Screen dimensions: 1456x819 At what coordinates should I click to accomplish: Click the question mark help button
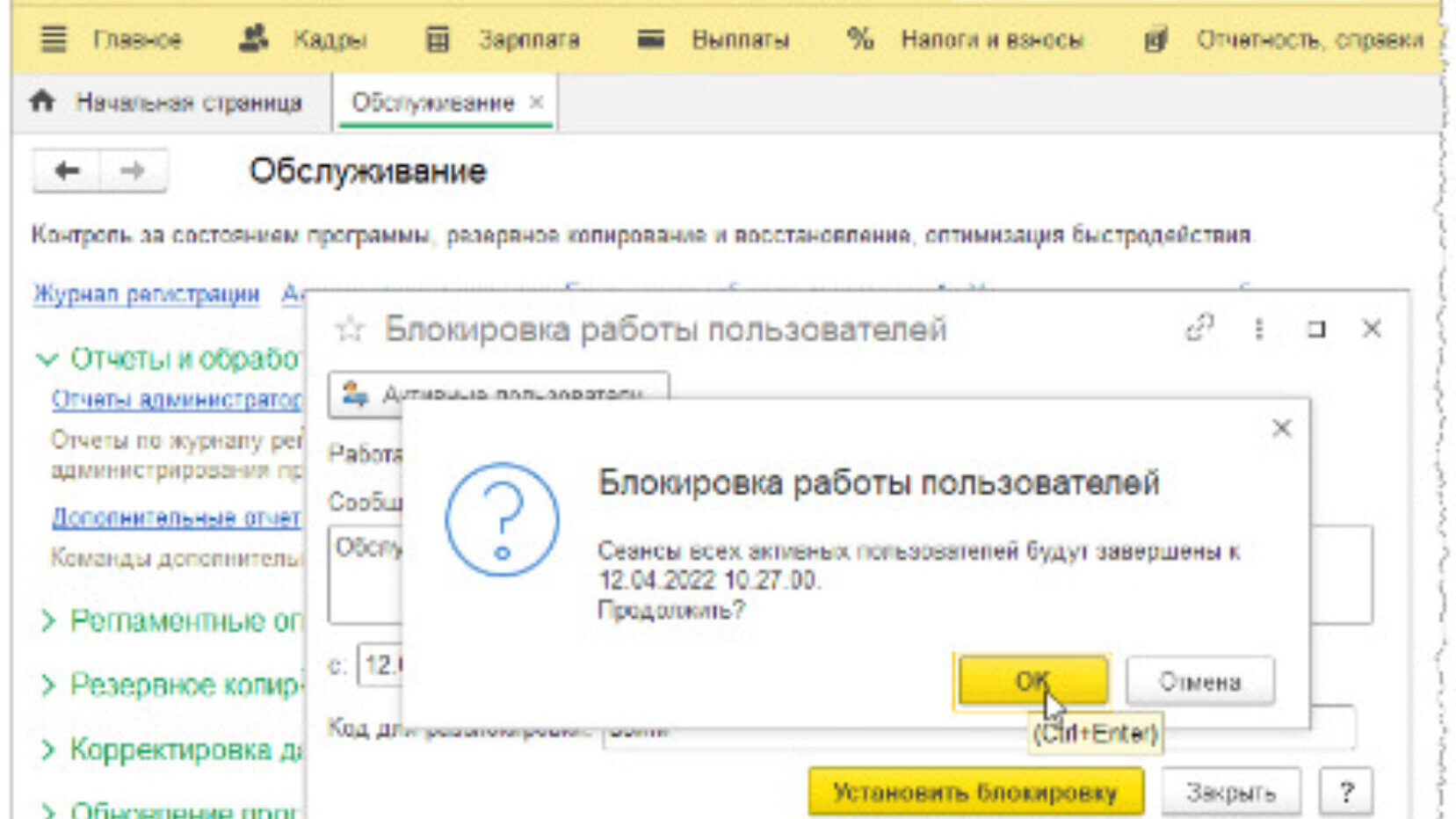click(x=1345, y=793)
